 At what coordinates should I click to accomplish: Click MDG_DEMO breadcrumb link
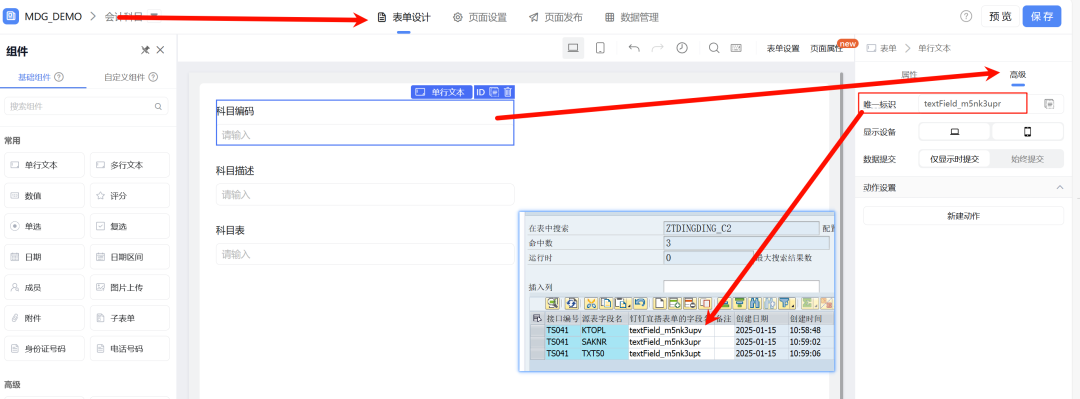coord(53,17)
